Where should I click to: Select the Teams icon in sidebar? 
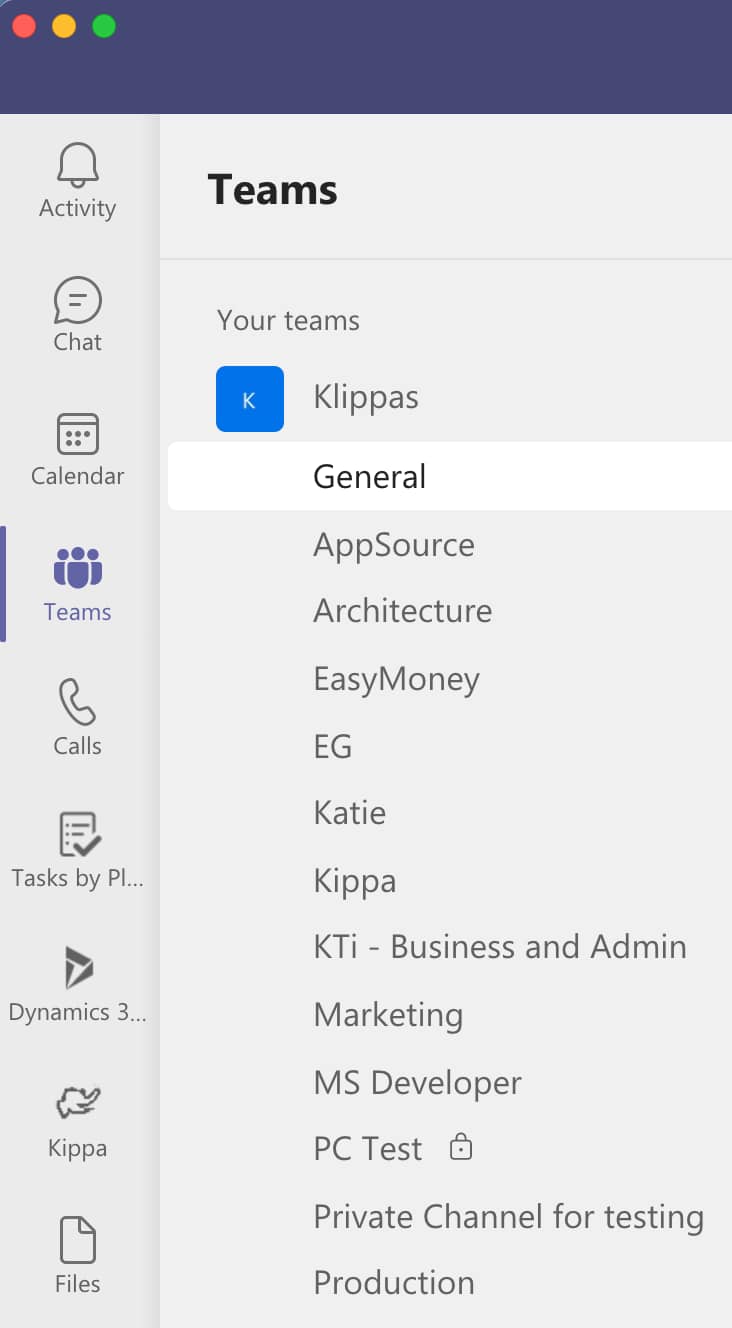click(77, 568)
